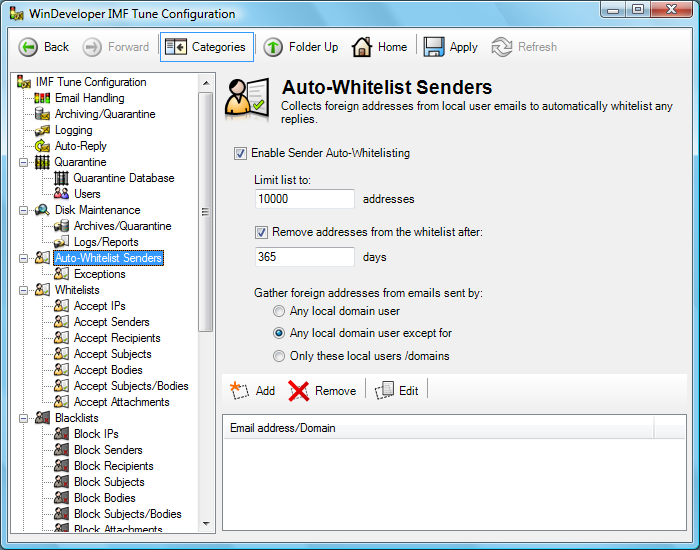Go to Home using house icon
The image size is (700, 550).
pos(362,47)
